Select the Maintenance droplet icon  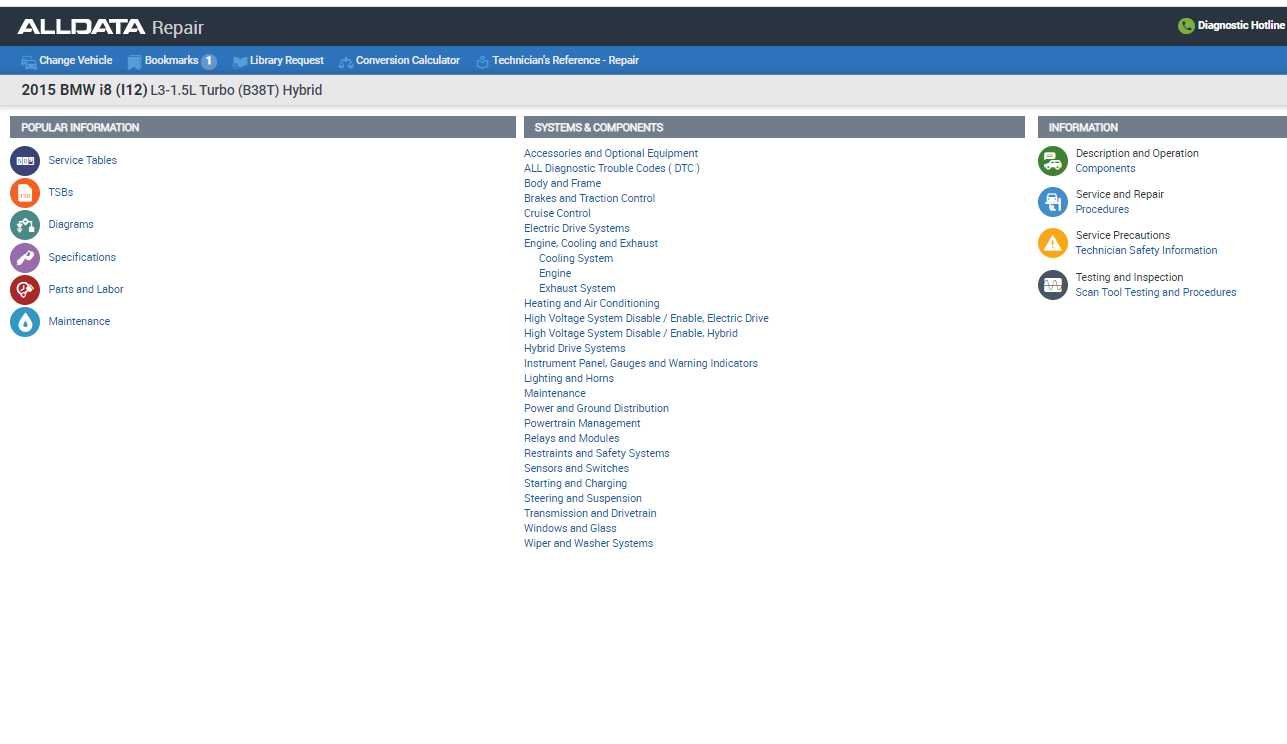25,321
